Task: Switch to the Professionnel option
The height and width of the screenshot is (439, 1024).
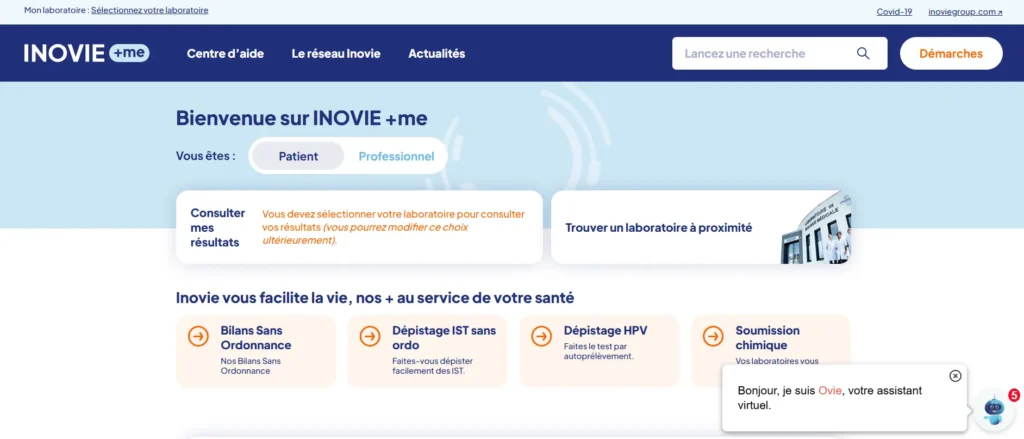Action: tap(396, 156)
